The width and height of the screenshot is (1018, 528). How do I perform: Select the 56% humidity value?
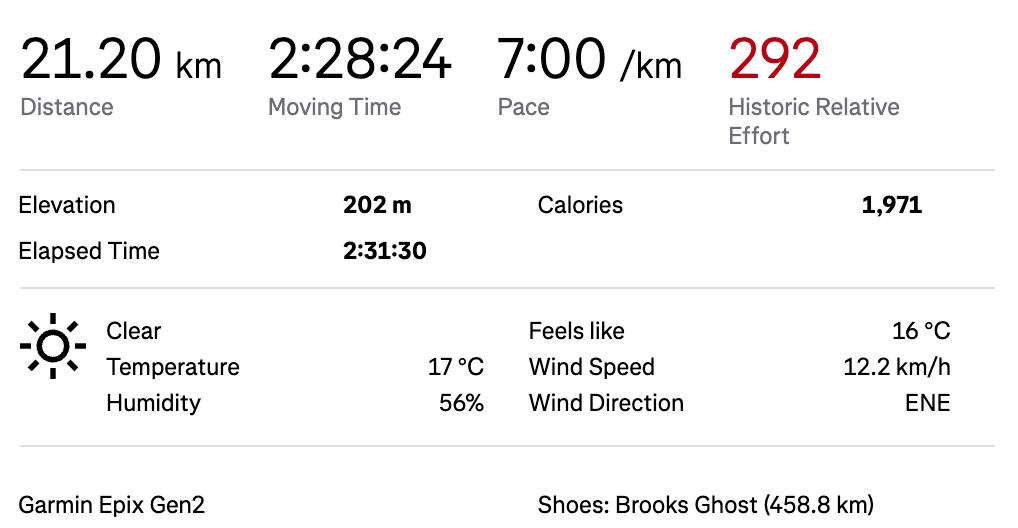[x=461, y=403]
